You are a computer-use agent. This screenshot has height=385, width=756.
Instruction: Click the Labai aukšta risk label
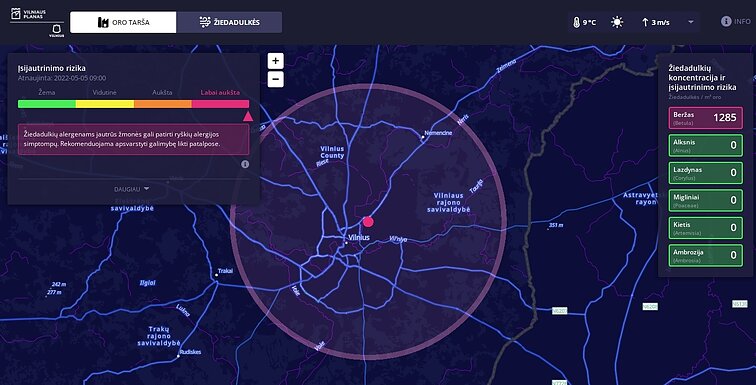click(220, 93)
